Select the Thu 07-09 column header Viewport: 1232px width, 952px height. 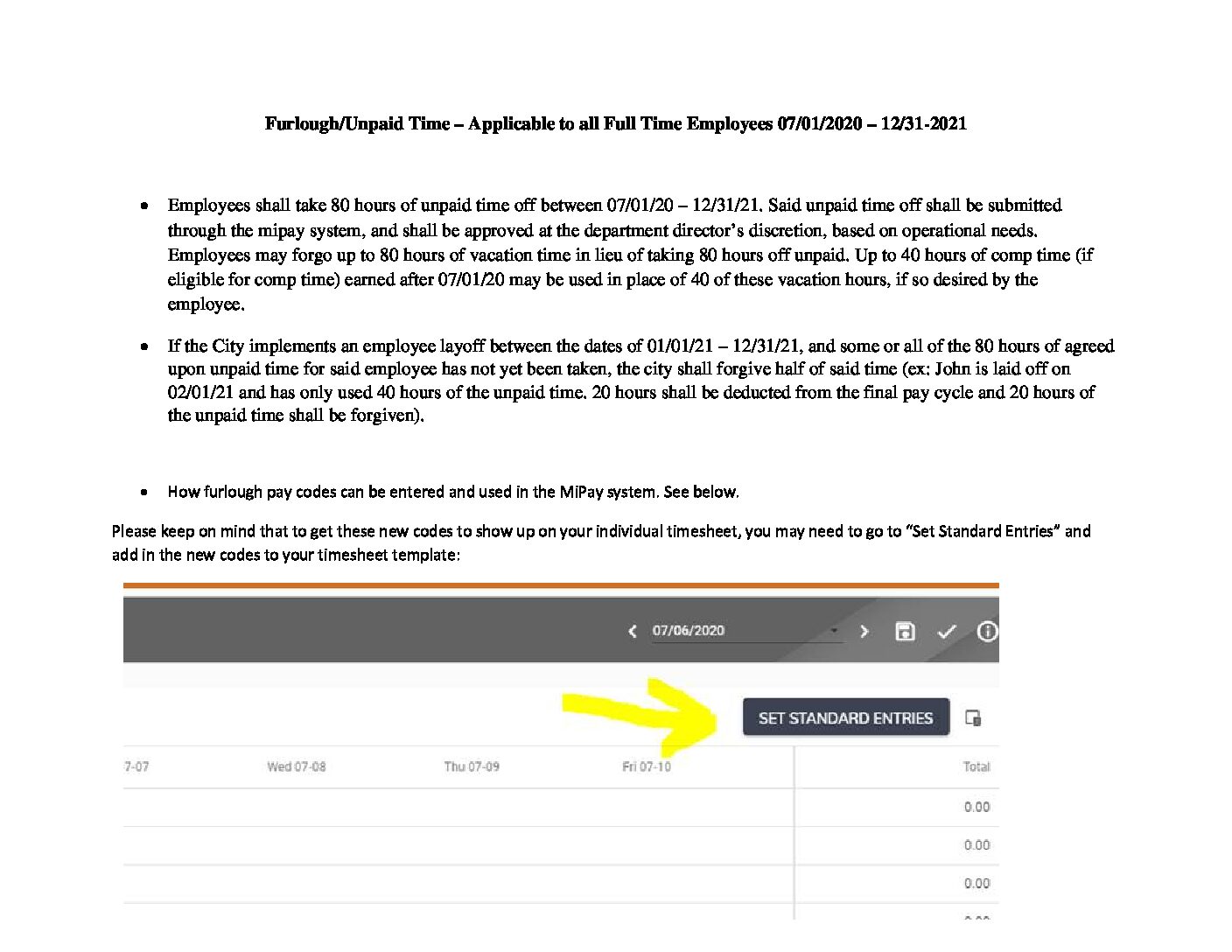[x=472, y=766]
